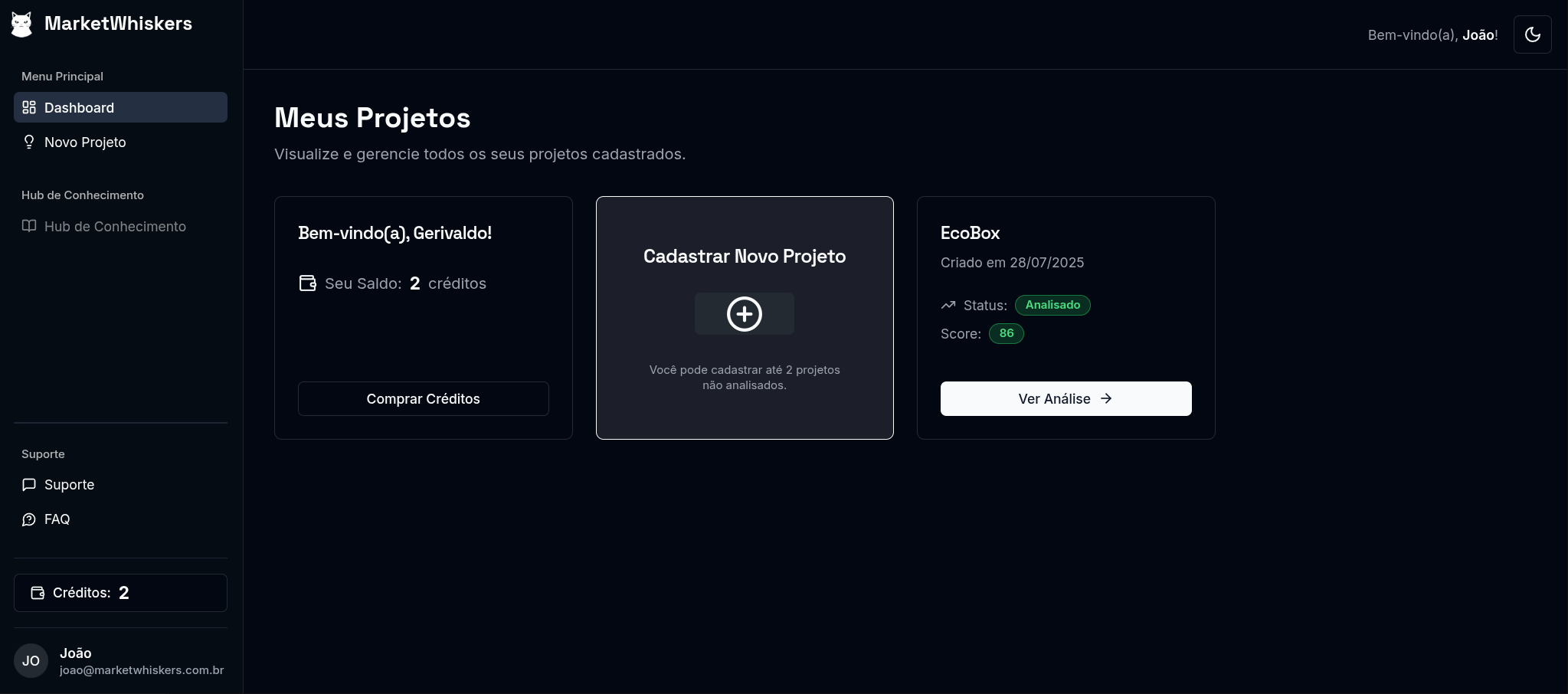
Task: Go to Novo Projeto in sidebar
Action: [x=85, y=142]
